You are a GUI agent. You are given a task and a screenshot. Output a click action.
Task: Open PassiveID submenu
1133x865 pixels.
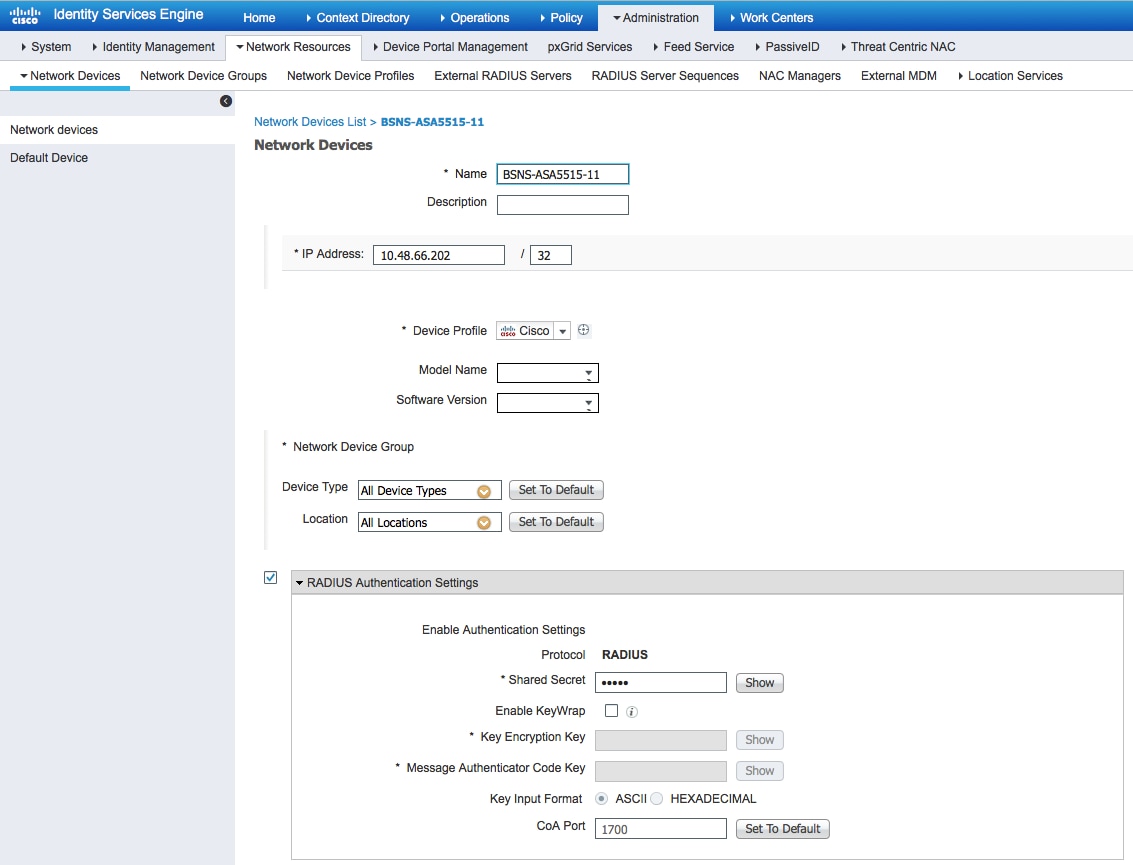click(787, 47)
